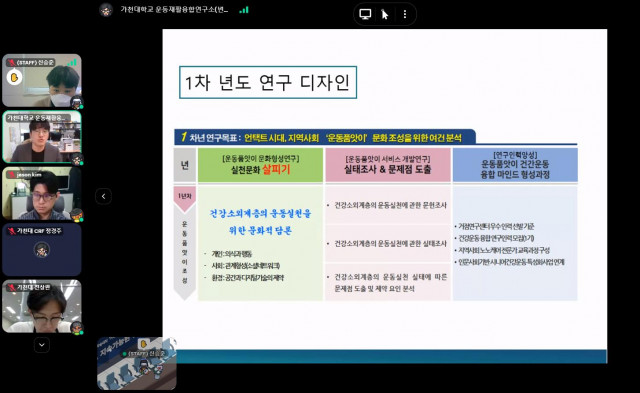Click the muted mic icon on jason kim tile
The height and width of the screenshot is (393, 640).
point(11,175)
